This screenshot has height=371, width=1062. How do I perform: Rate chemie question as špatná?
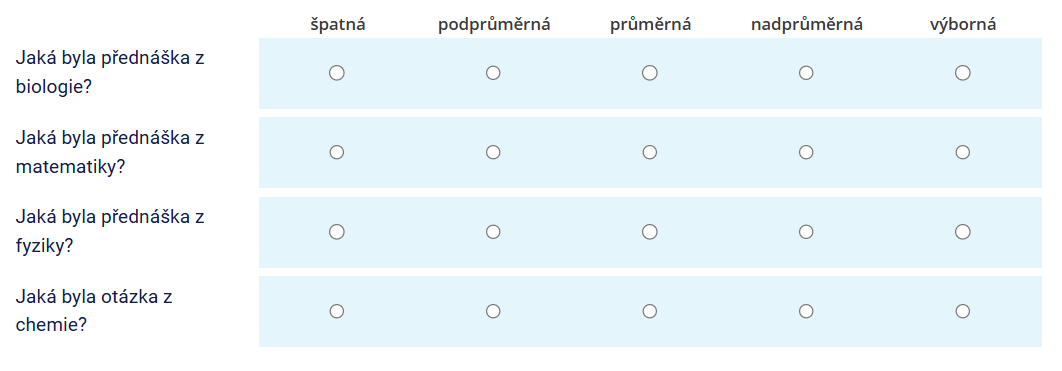(x=337, y=311)
